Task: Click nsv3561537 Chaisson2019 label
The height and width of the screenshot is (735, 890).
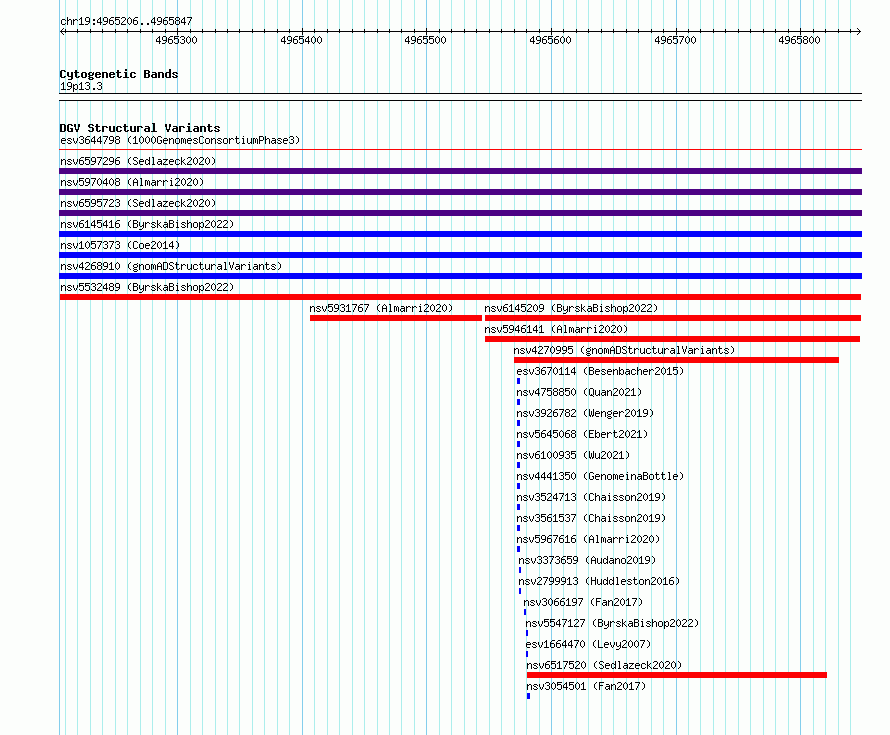Action: [591, 518]
